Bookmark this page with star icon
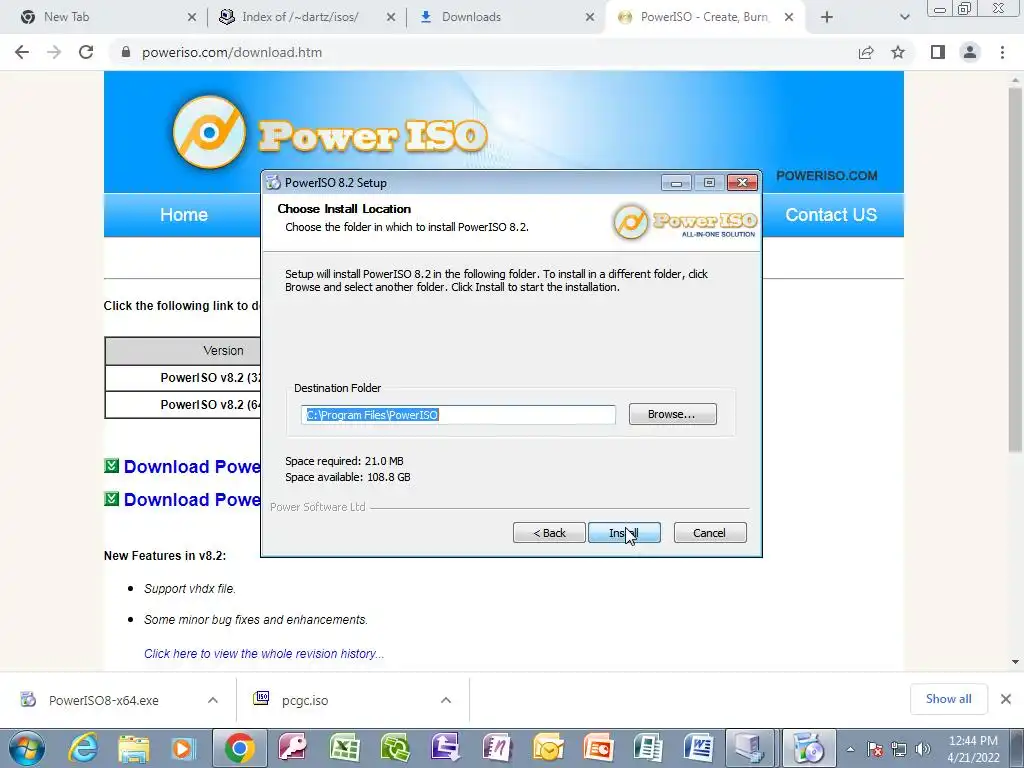Image resolution: width=1024 pixels, height=768 pixels. point(898,52)
